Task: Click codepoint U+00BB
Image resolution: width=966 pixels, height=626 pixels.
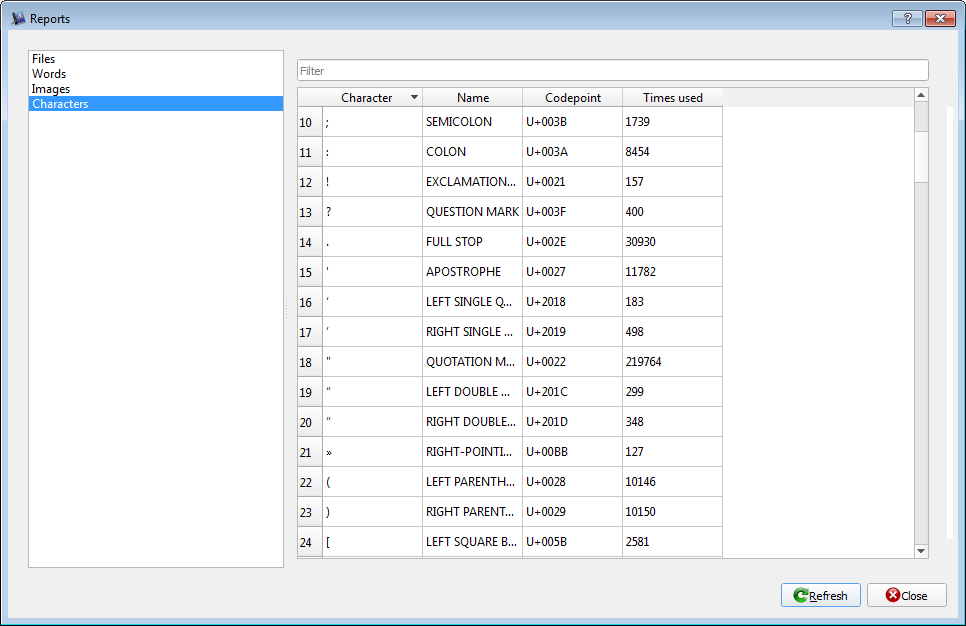Action: click(572, 452)
